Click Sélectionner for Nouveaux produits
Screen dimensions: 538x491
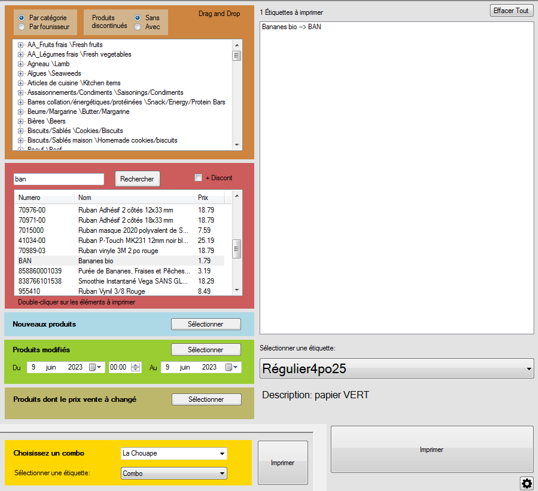[x=206, y=324]
